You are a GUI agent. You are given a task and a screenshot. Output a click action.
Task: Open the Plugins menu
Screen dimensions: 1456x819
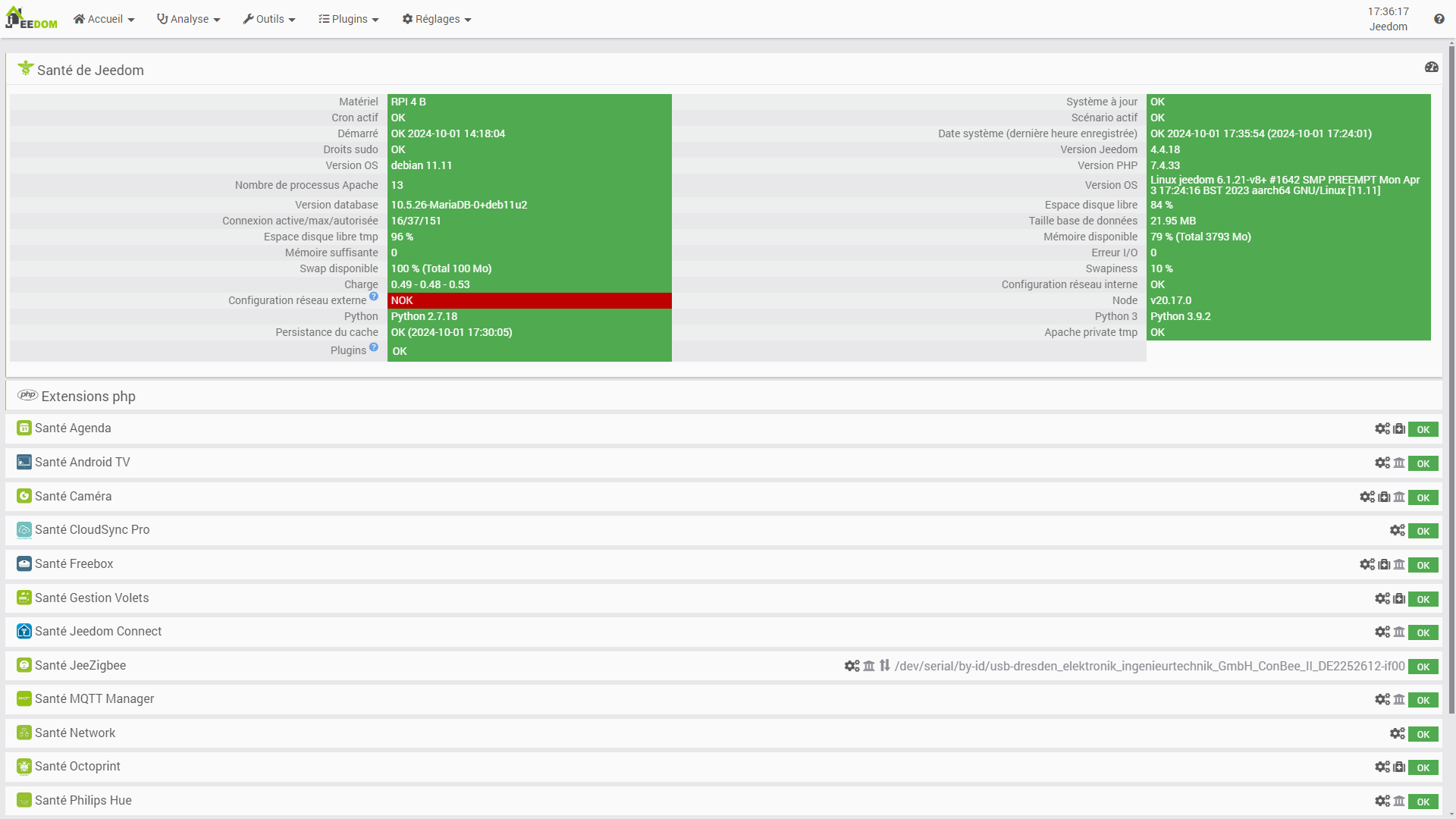coord(348,19)
